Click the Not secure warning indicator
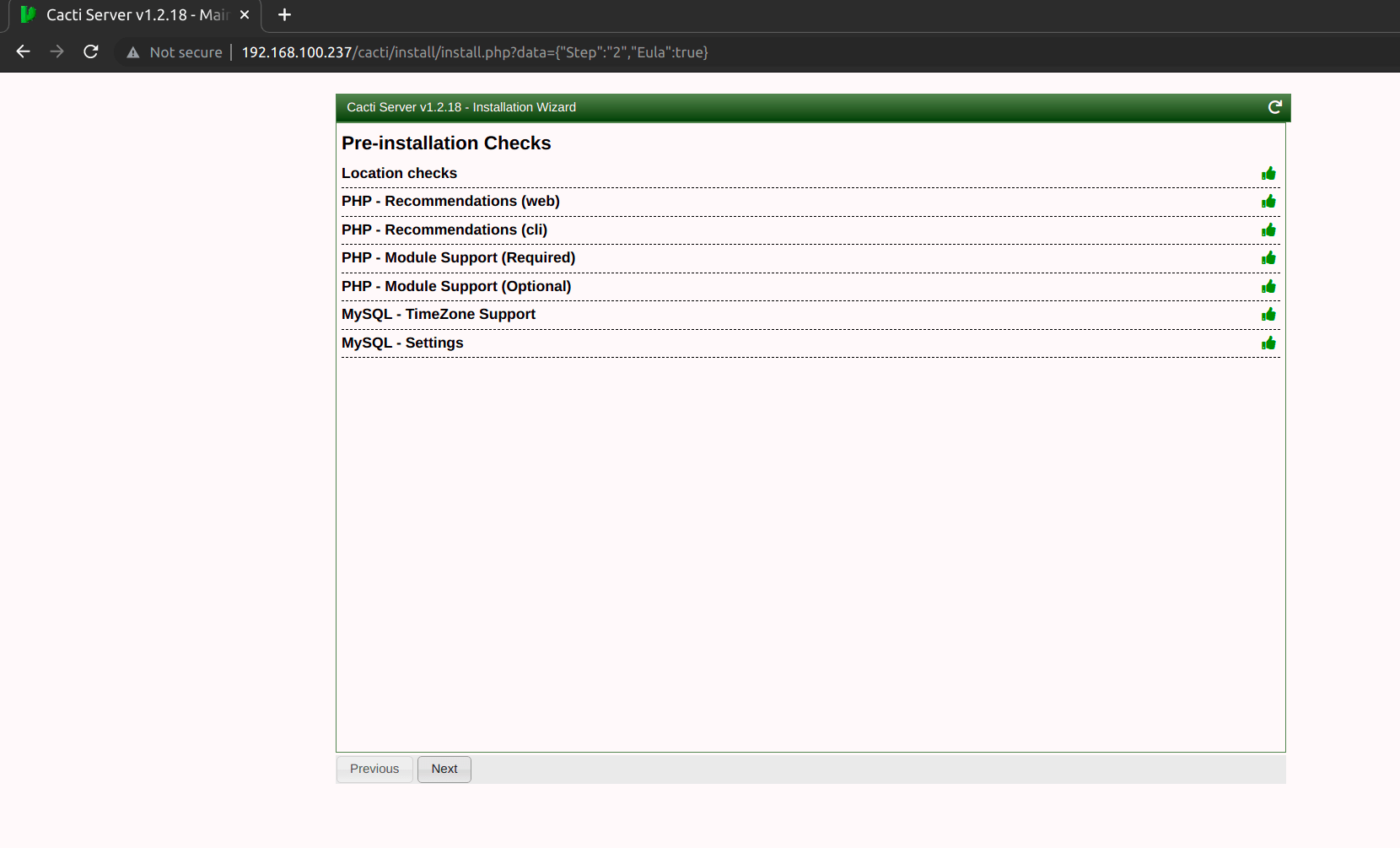Screen dimensions: 1400x848 [x=174, y=52]
